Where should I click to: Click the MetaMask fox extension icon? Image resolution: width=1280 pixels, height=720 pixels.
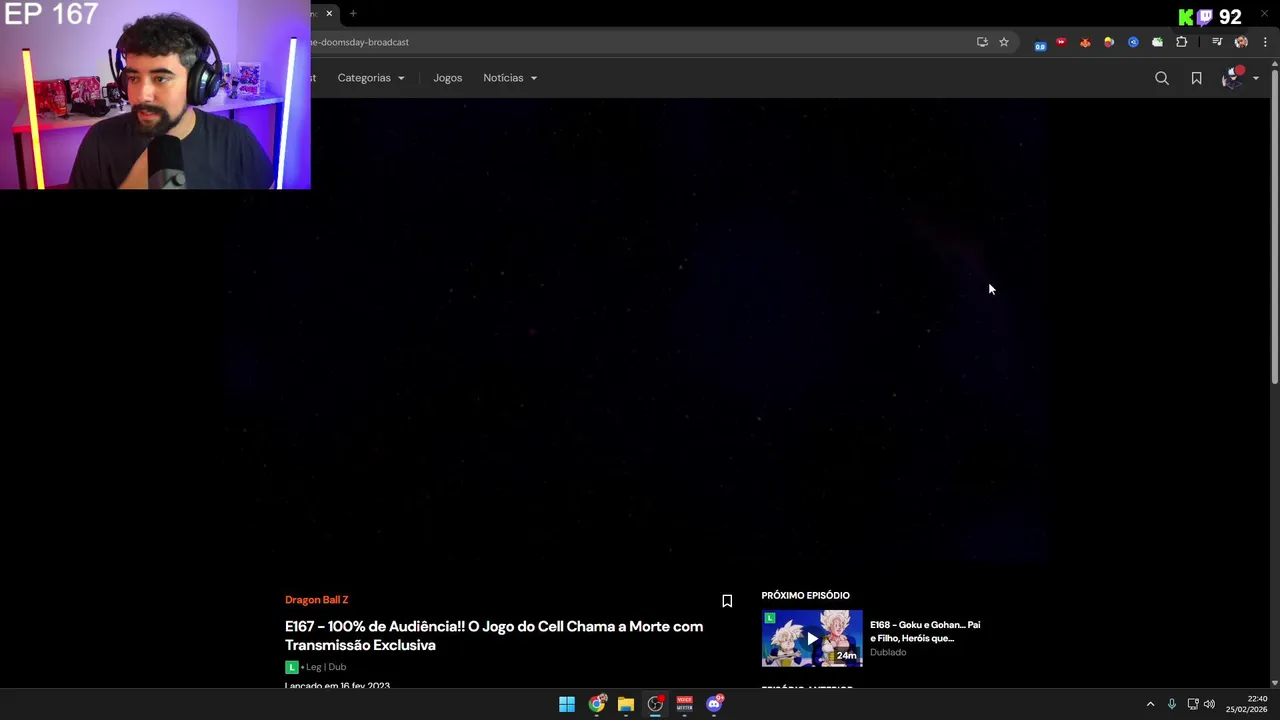1085,42
